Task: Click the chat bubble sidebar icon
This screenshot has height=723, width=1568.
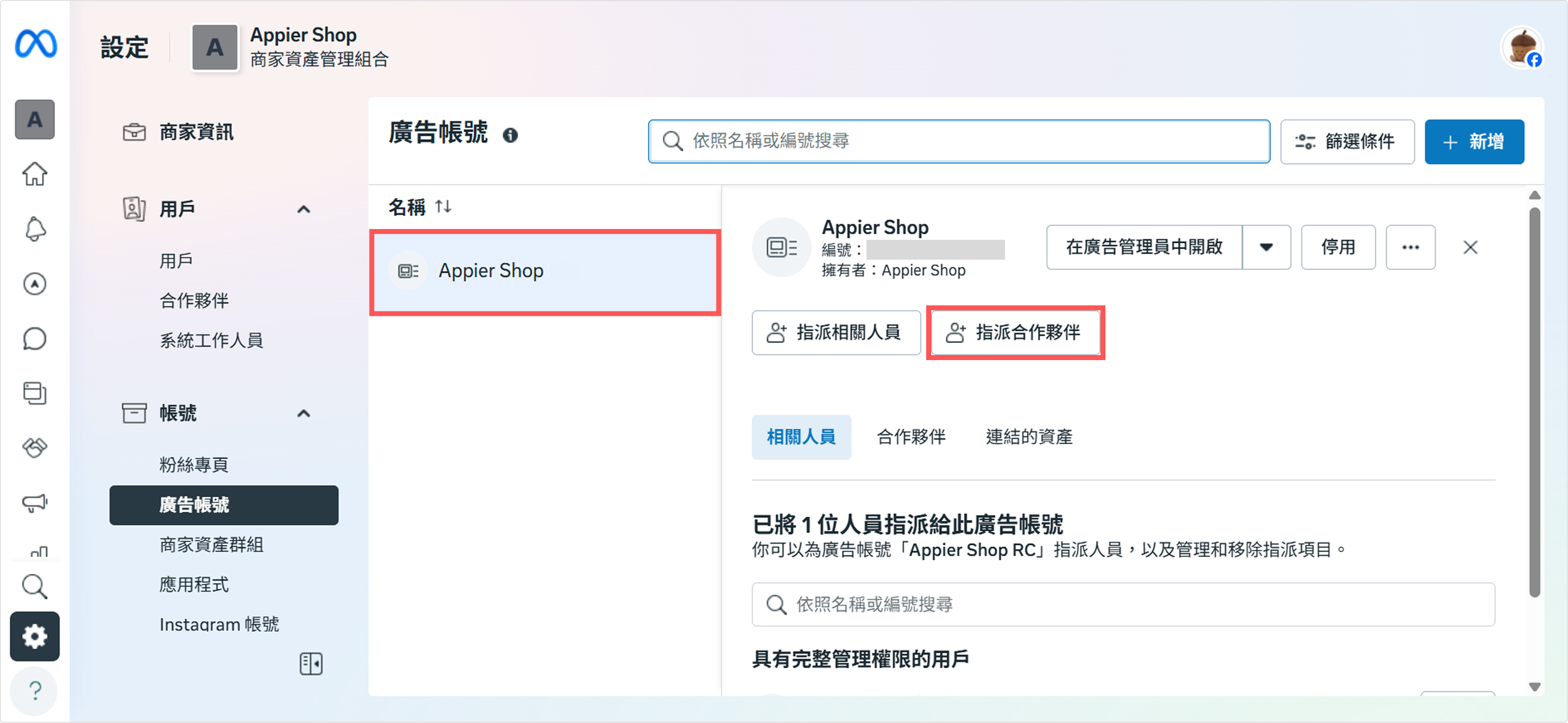Action: coord(35,339)
